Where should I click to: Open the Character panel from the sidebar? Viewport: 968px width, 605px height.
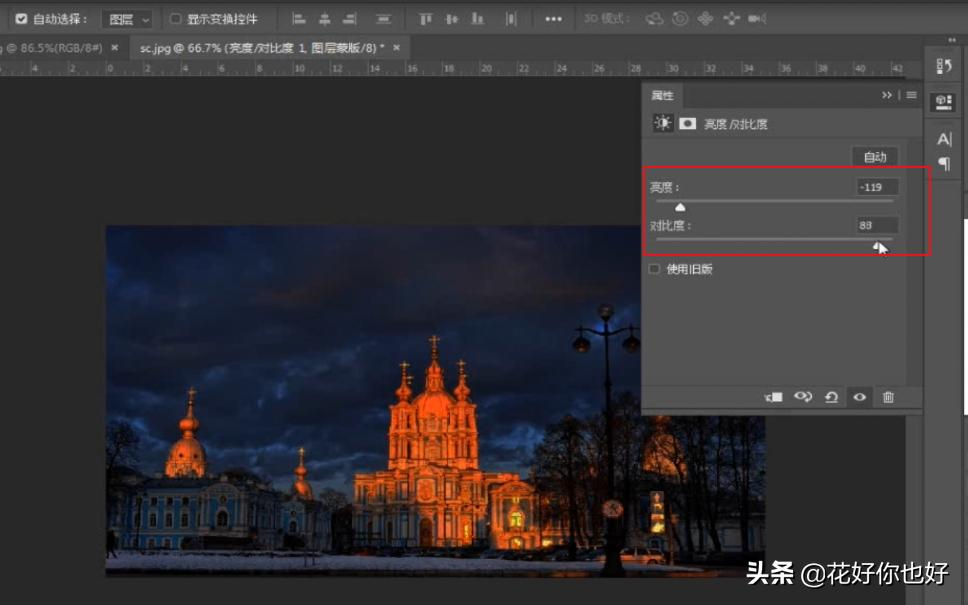[943, 140]
